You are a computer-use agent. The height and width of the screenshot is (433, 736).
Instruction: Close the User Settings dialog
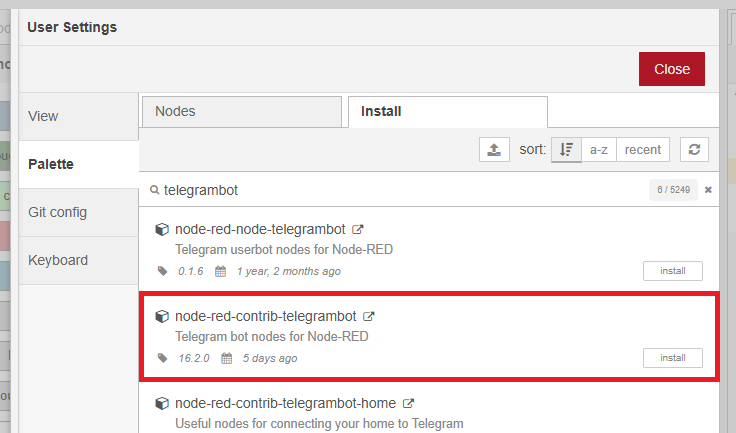point(672,69)
